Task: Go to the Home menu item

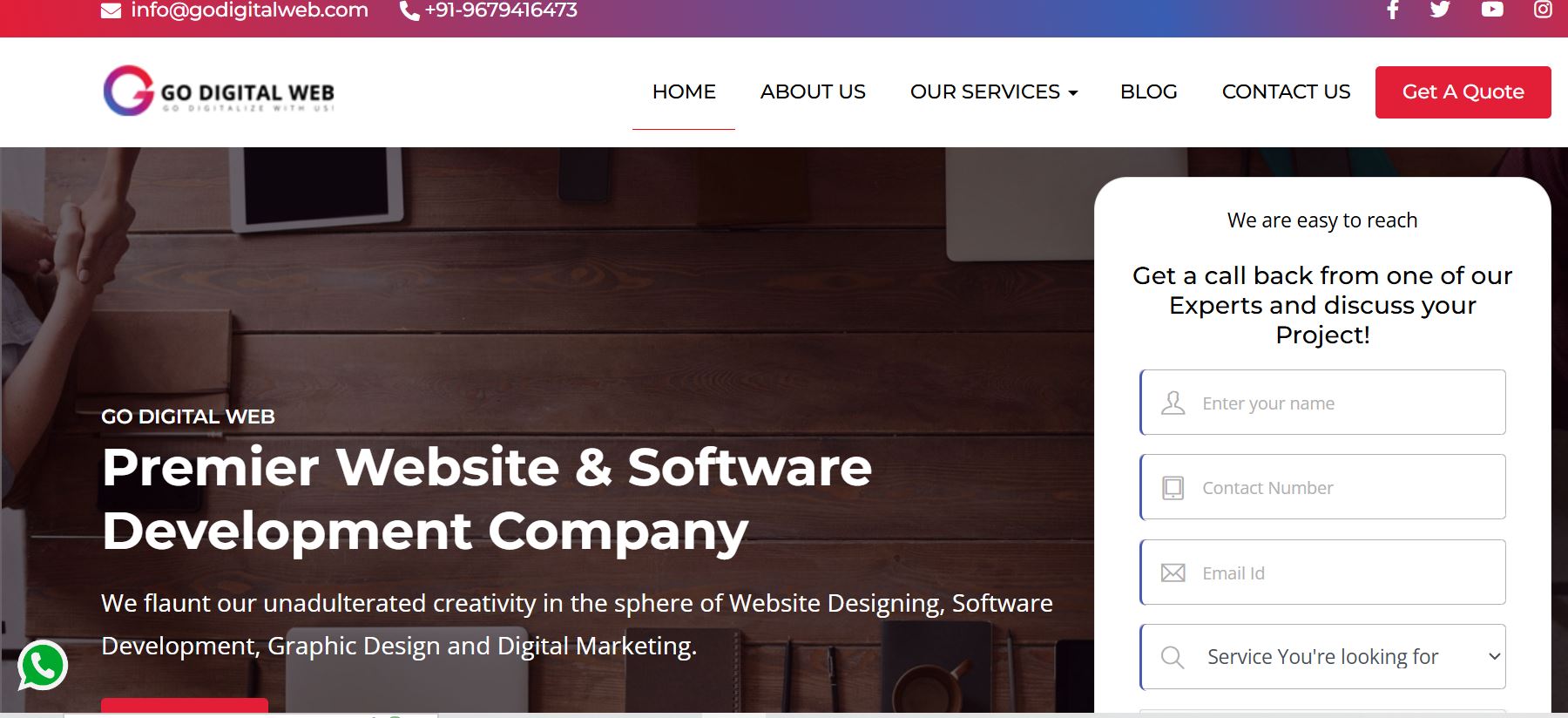Action: [684, 91]
